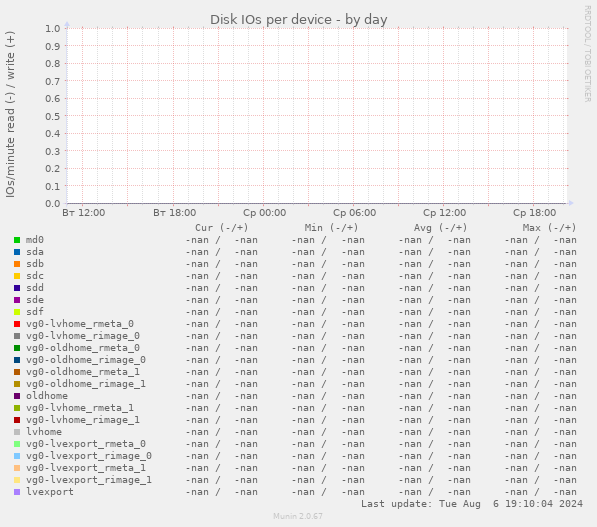The image size is (597, 527).
Task: Select the vg0-oldhome_rimage_1 label
Action: 86,384
